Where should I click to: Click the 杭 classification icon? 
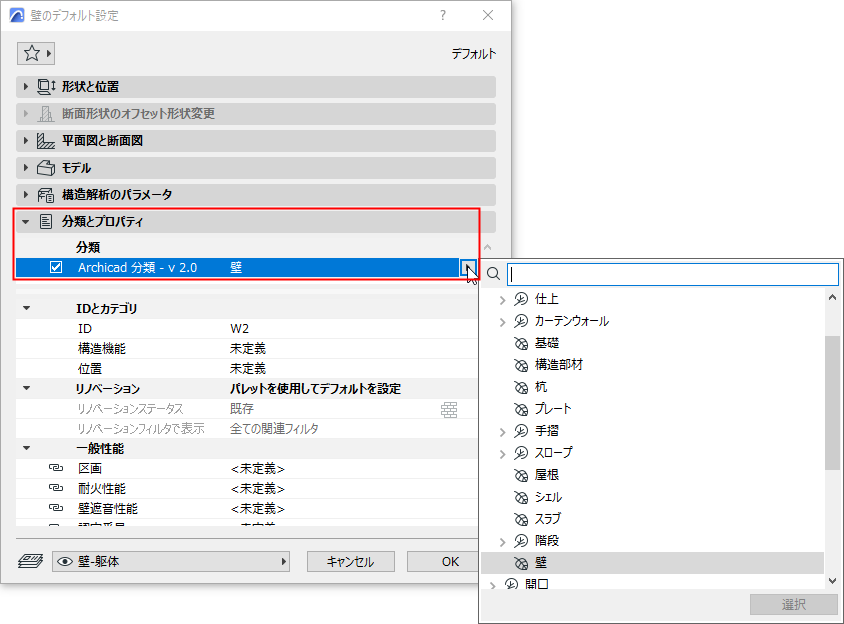[521, 388]
